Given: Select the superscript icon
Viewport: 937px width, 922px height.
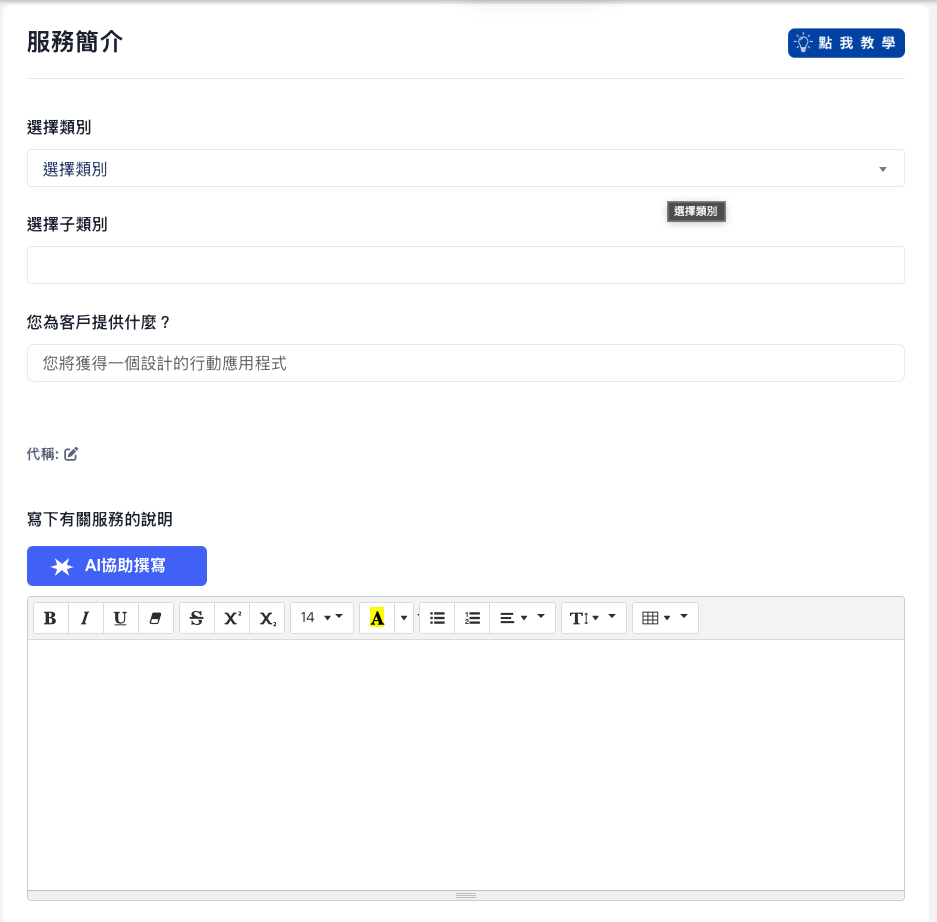Looking at the screenshot, I should tap(231, 617).
